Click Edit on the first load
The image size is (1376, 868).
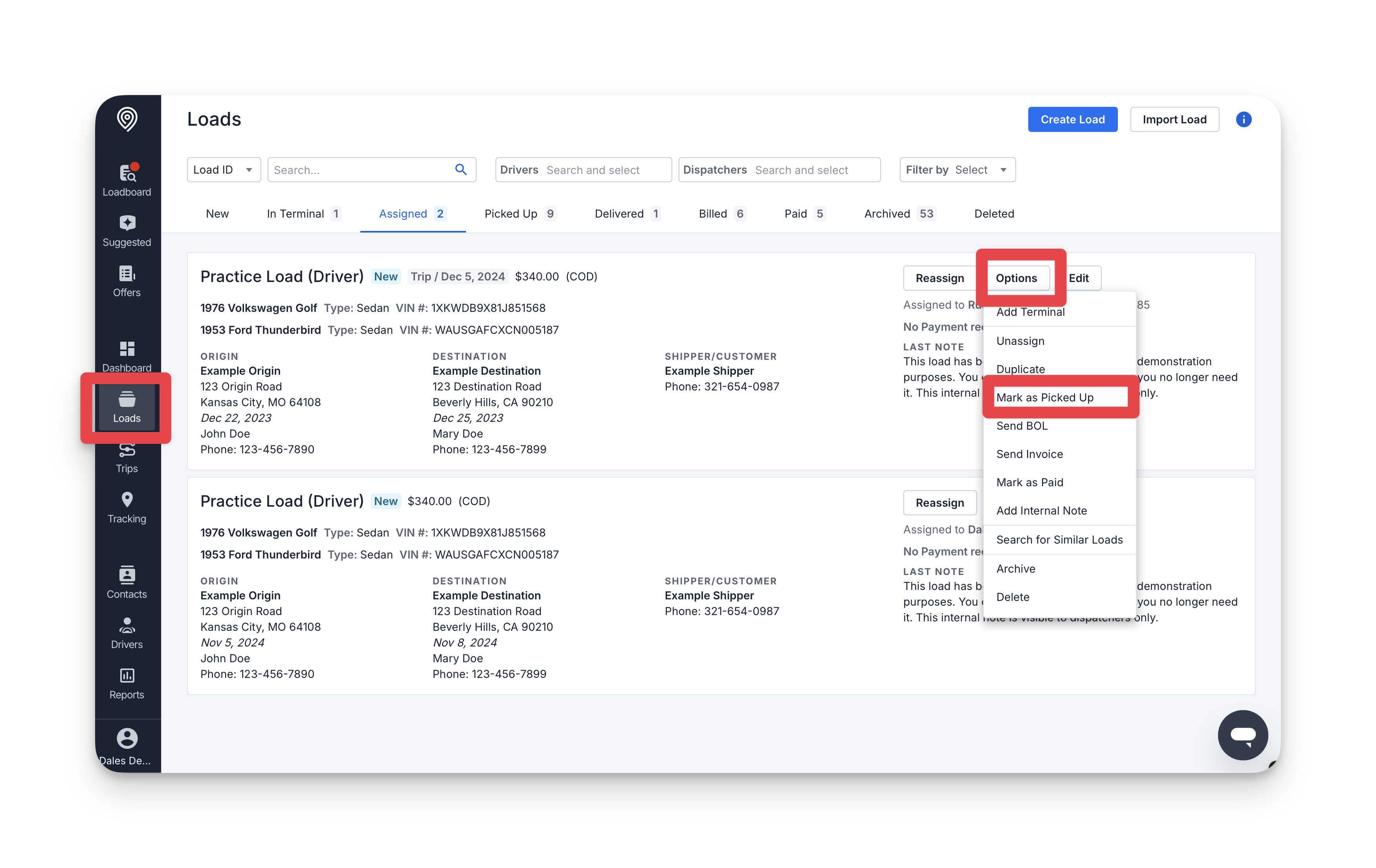(x=1078, y=278)
